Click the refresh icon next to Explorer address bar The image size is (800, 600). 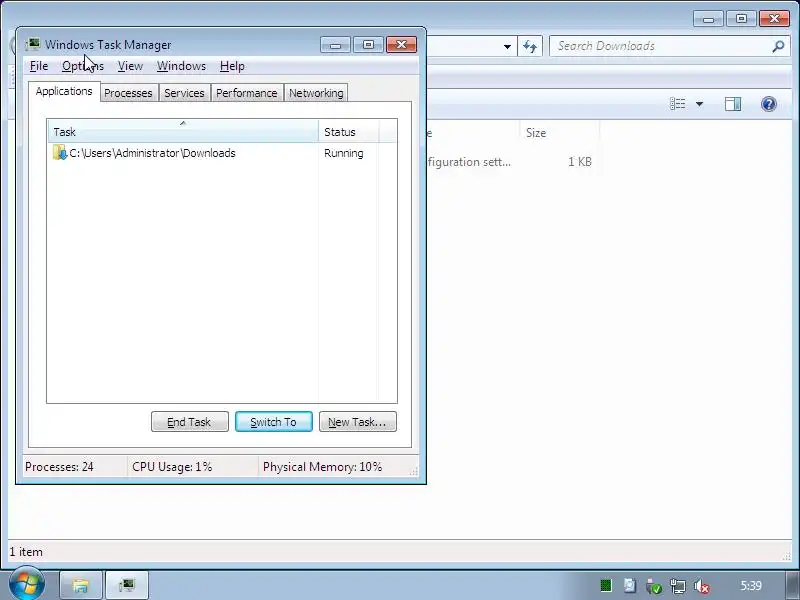tap(530, 46)
